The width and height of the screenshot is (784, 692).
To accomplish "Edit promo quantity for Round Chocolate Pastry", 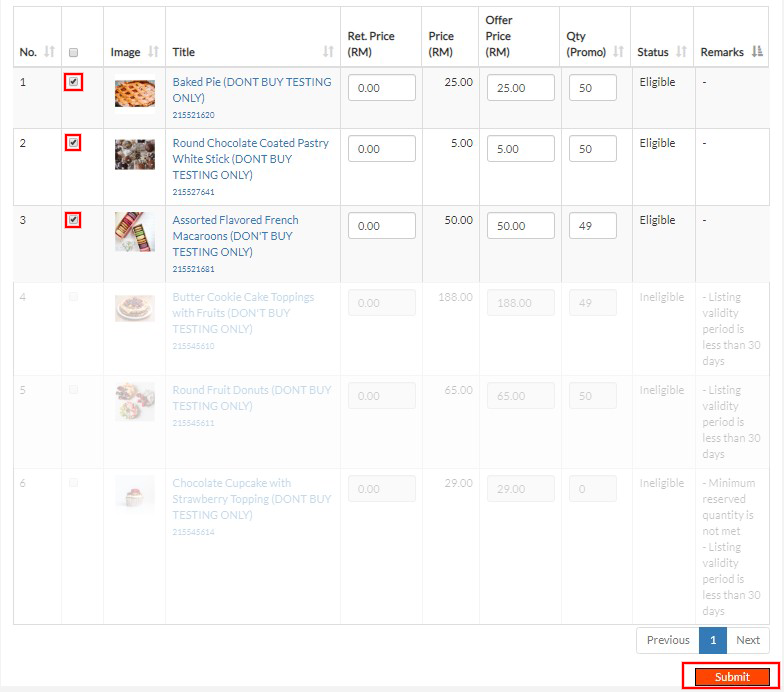I will point(592,148).
